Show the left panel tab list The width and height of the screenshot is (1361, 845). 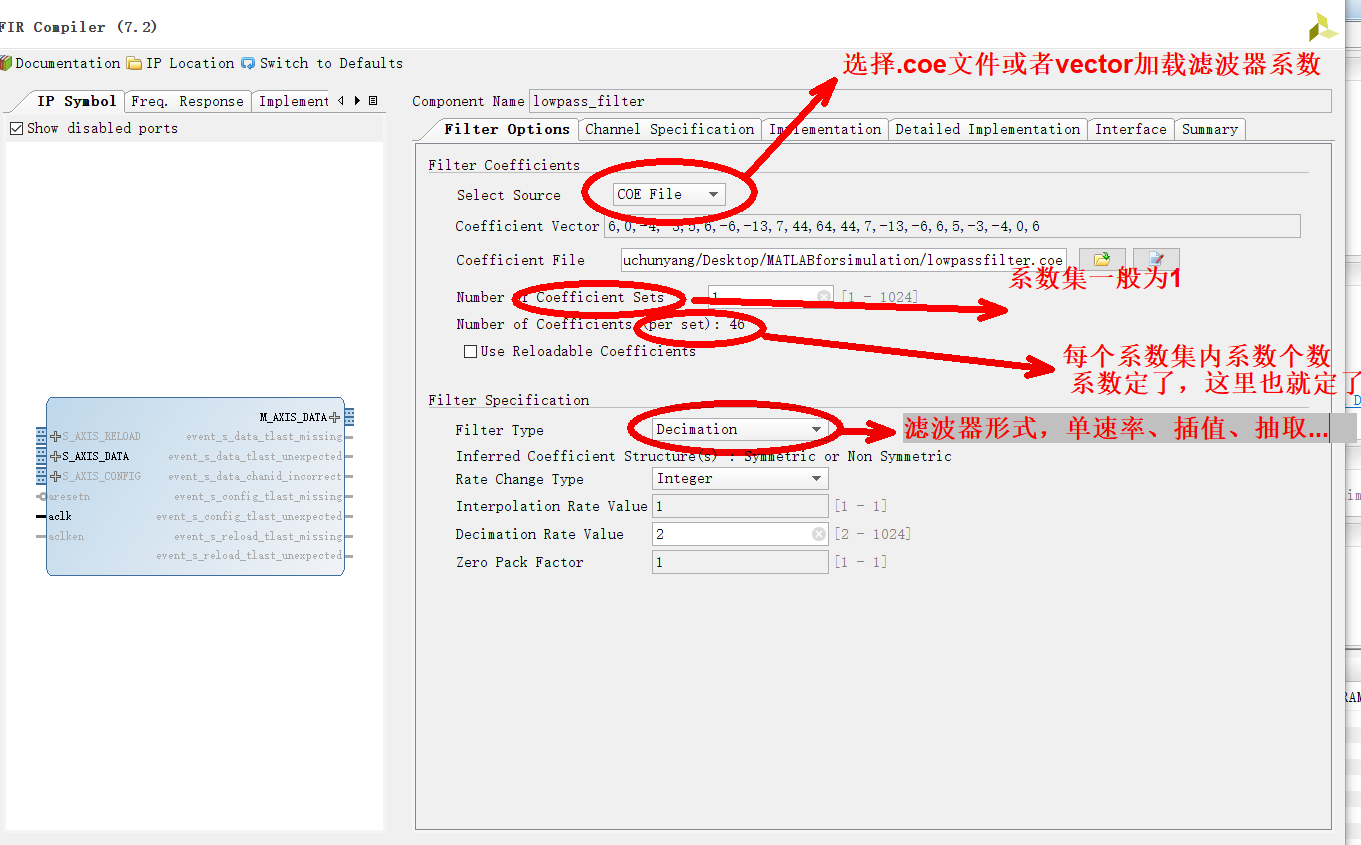[373, 101]
